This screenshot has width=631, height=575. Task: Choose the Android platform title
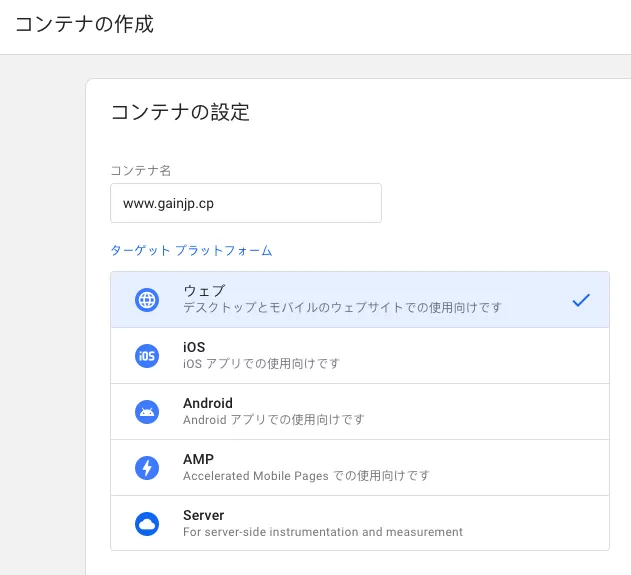click(x=208, y=403)
